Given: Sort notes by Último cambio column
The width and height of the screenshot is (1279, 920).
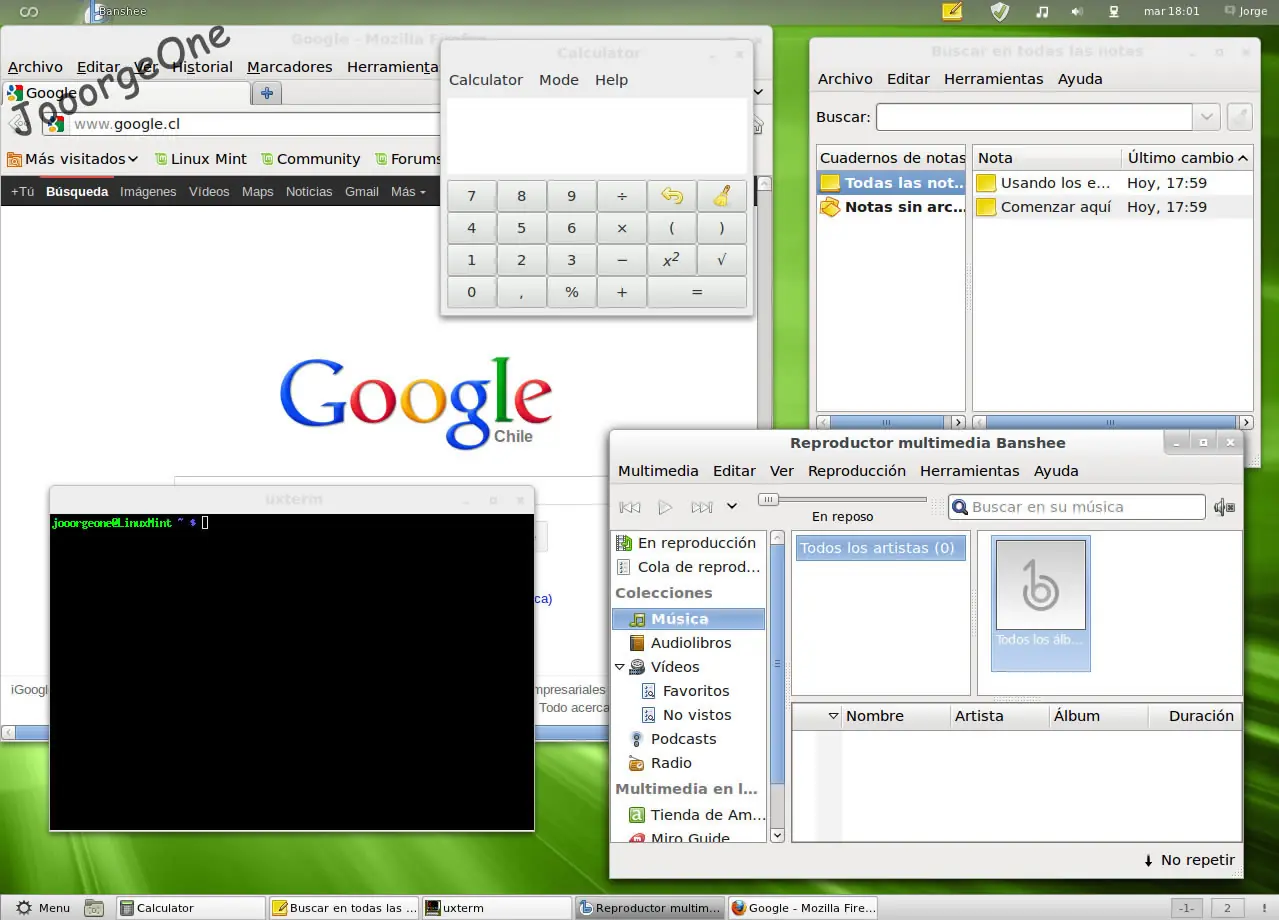Looking at the screenshot, I should click(1188, 158).
